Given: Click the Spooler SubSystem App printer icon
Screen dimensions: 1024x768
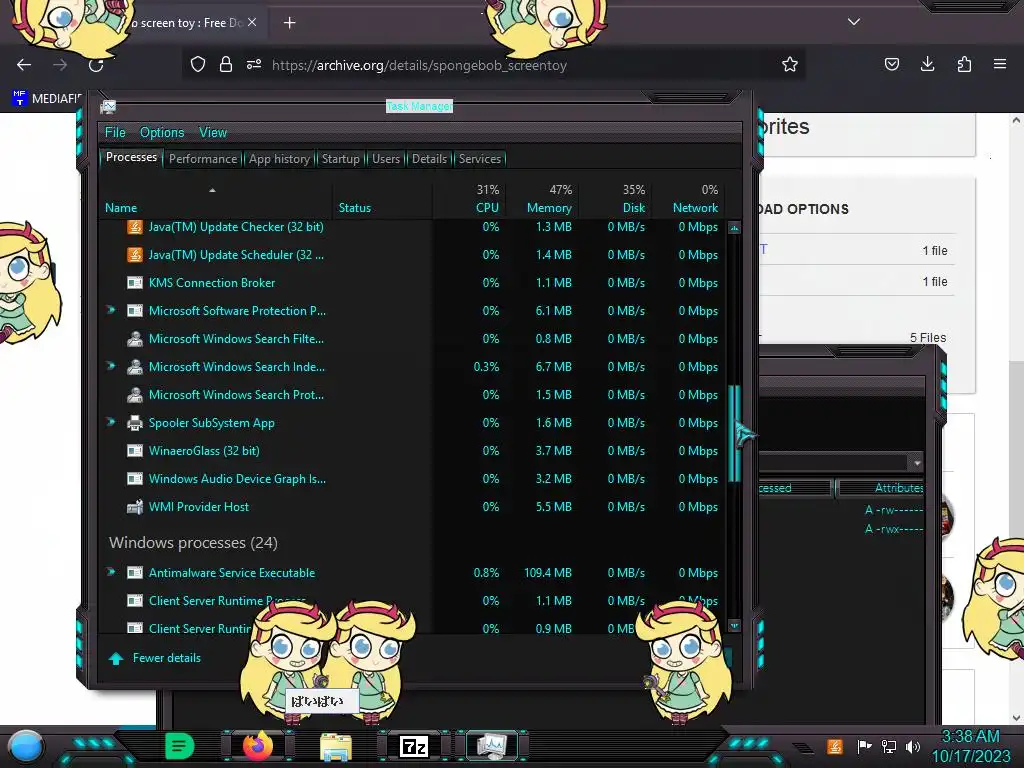Looking at the screenshot, I should point(135,423).
